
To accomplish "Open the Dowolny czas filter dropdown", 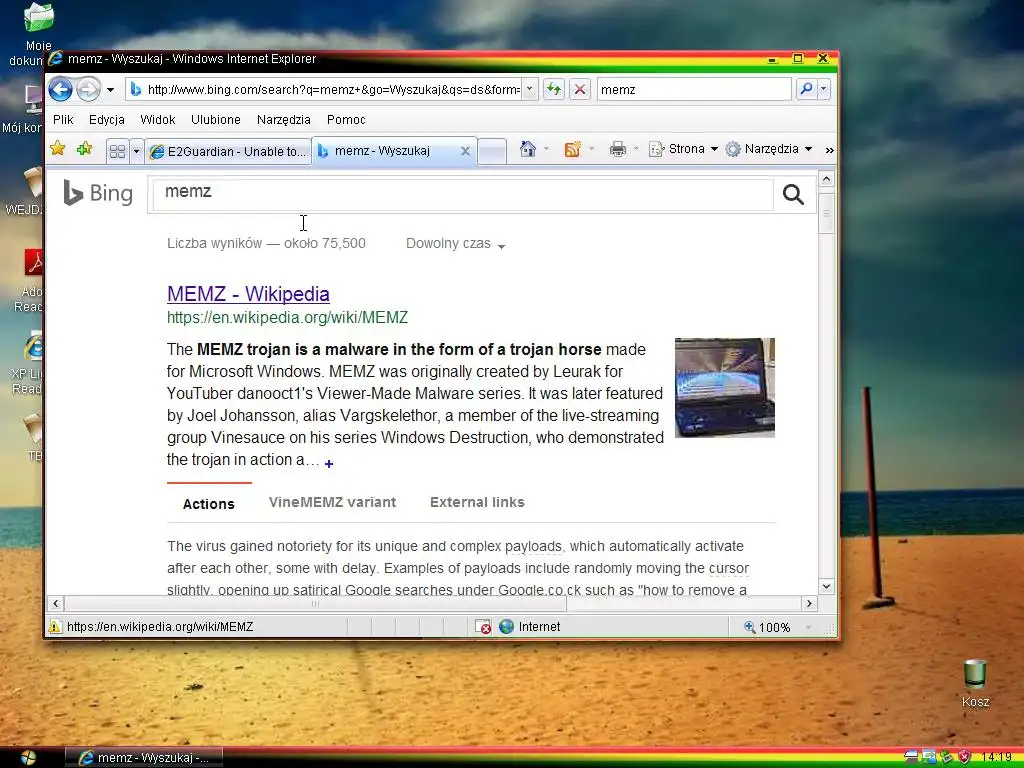I will click(455, 244).
